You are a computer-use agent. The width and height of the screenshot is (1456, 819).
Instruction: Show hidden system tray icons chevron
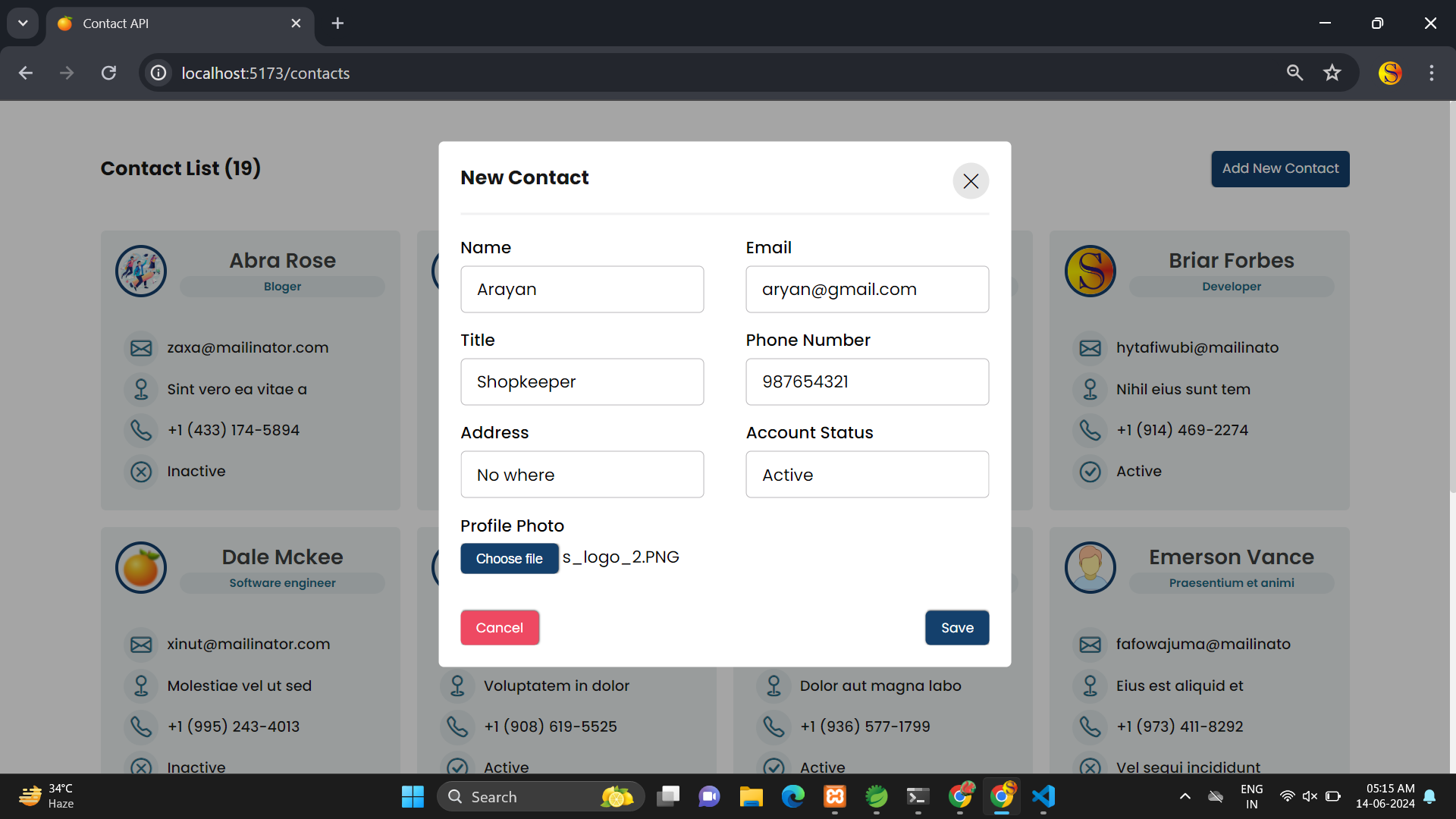1185,796
